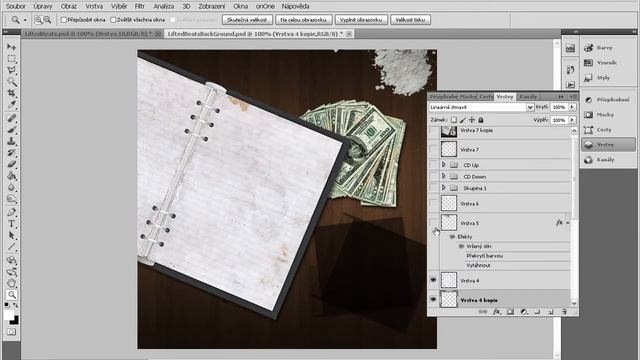Viewport: 640px width, 360px height.
Task: Create a new layer icon
Action: click(551, 311)
